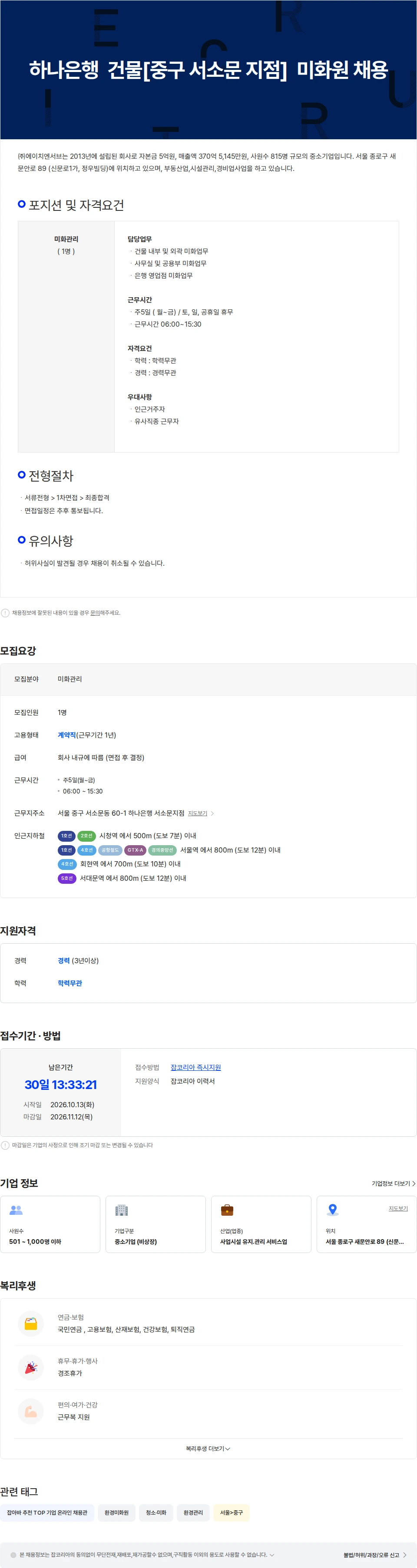Click the blue bullet next to 포지션 및 자격요건
The width and height of the screenshot is (417, 1568).
click(22, 204)
